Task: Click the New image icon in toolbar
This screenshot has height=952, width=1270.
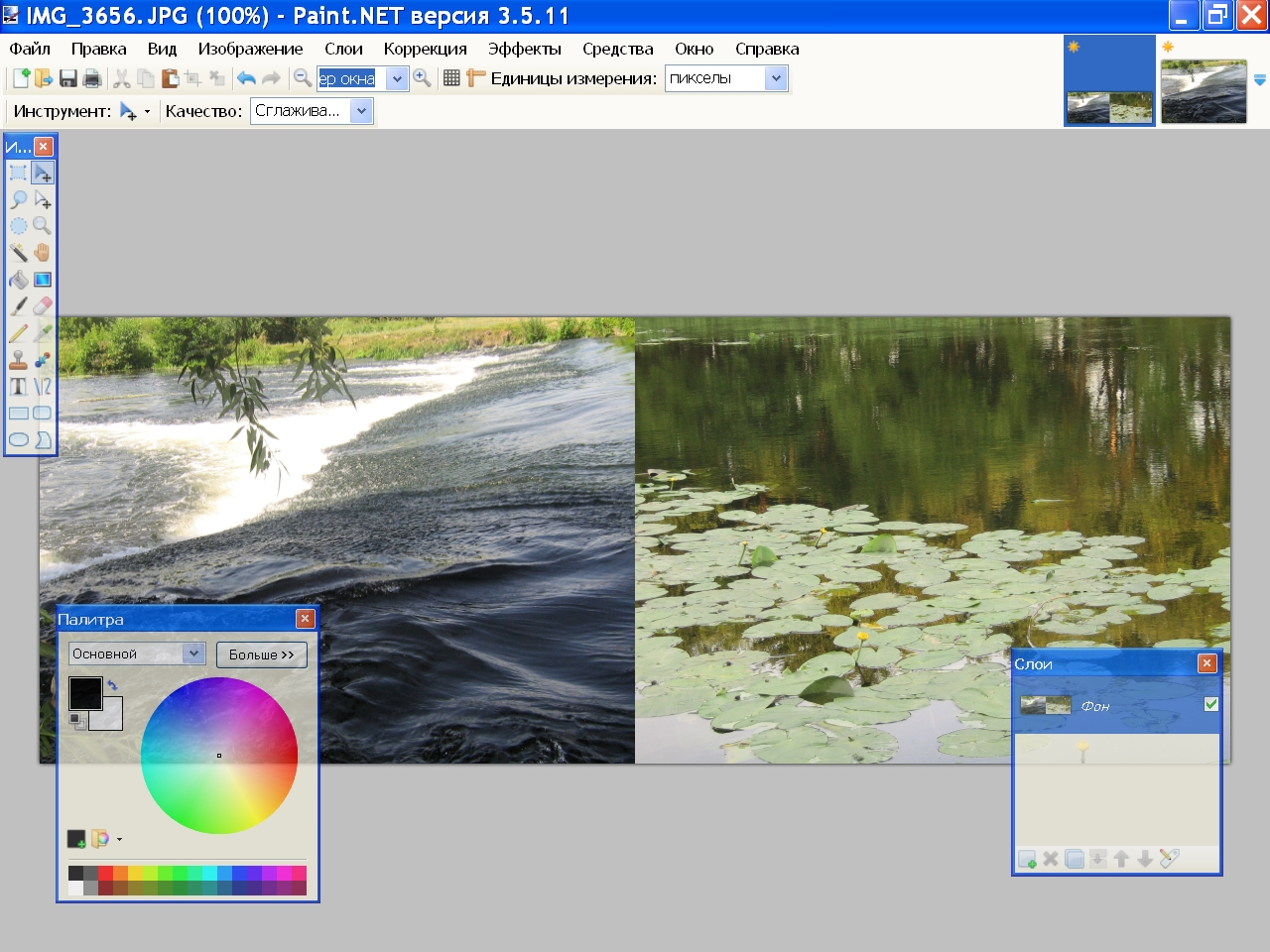Action: pyautogui.click(x=20, y=78)
